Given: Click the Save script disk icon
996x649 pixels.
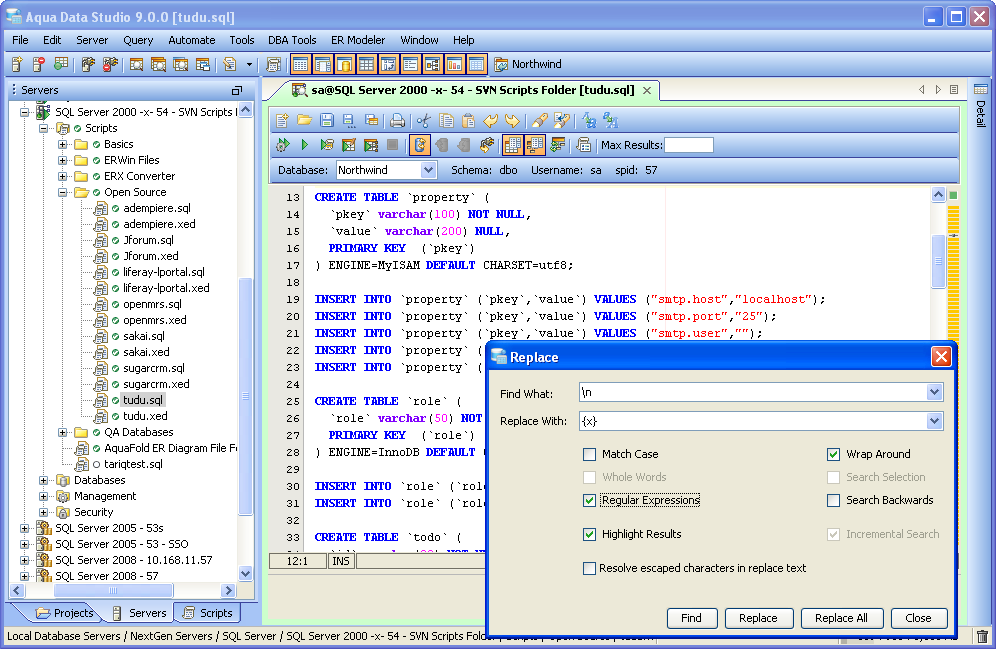Looking at the screenshot, I should [x=326, y=121].
